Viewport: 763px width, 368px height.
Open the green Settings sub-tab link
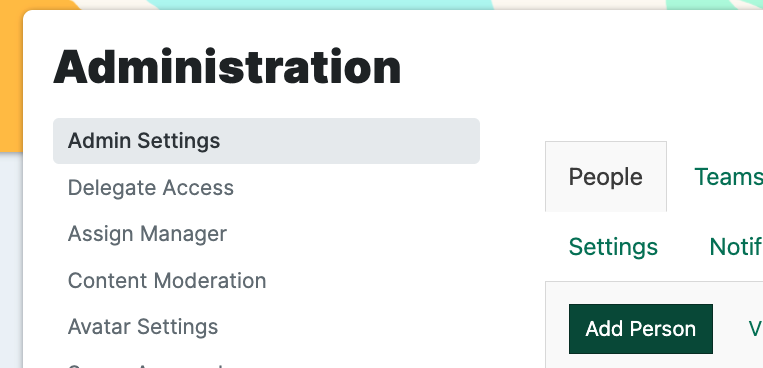pos(613,247)
